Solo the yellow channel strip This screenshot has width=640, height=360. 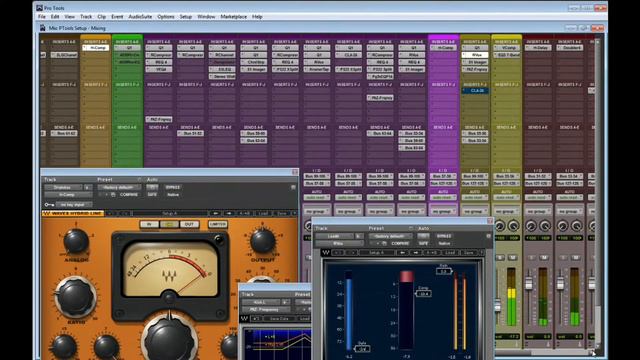click(500, 258)
